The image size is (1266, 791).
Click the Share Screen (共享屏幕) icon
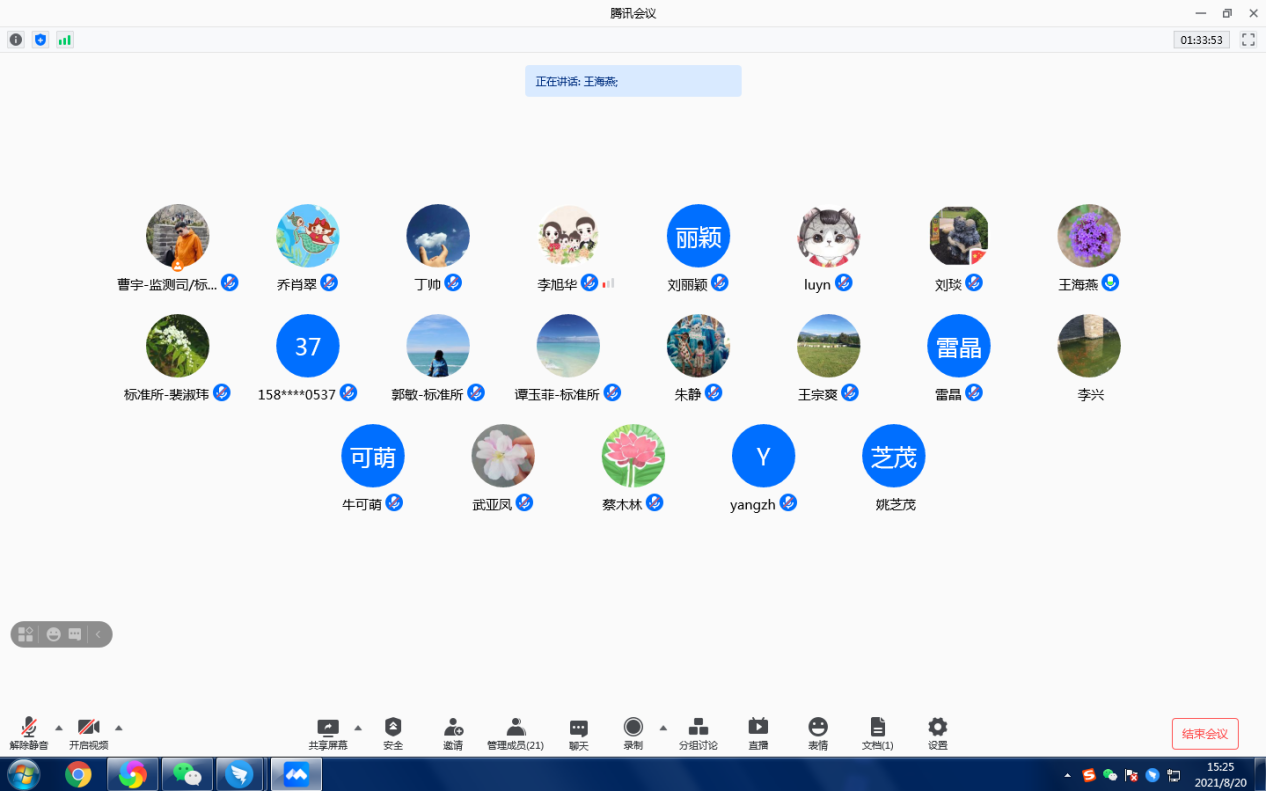coord(328,728)
